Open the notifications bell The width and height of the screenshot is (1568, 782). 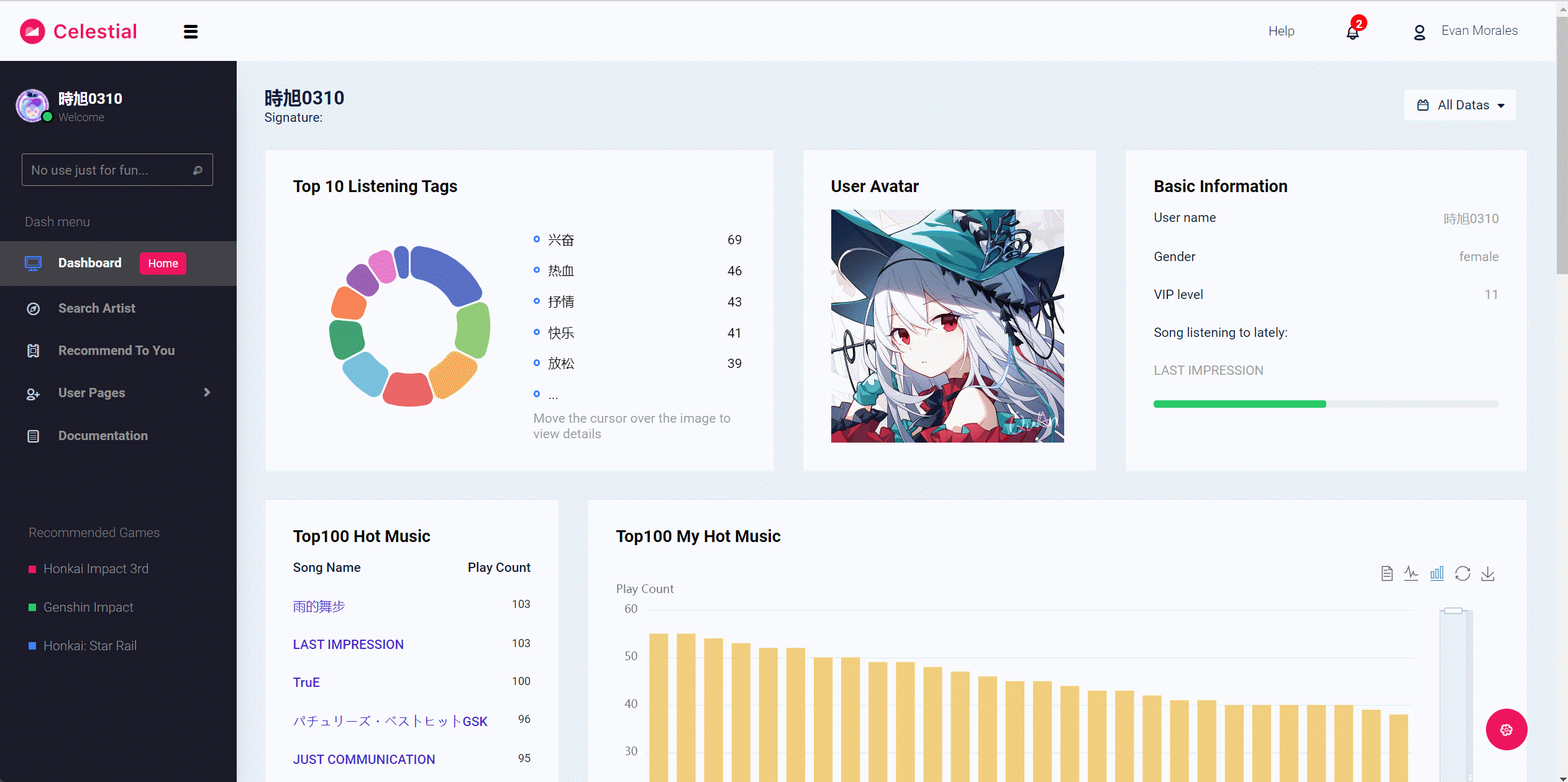point(1352,32)
